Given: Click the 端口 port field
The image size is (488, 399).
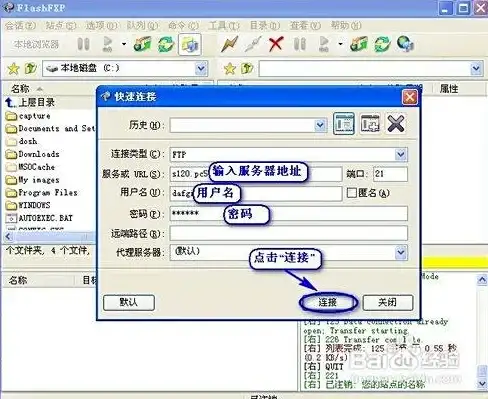Looking at the screenshot, I should 390,174.
